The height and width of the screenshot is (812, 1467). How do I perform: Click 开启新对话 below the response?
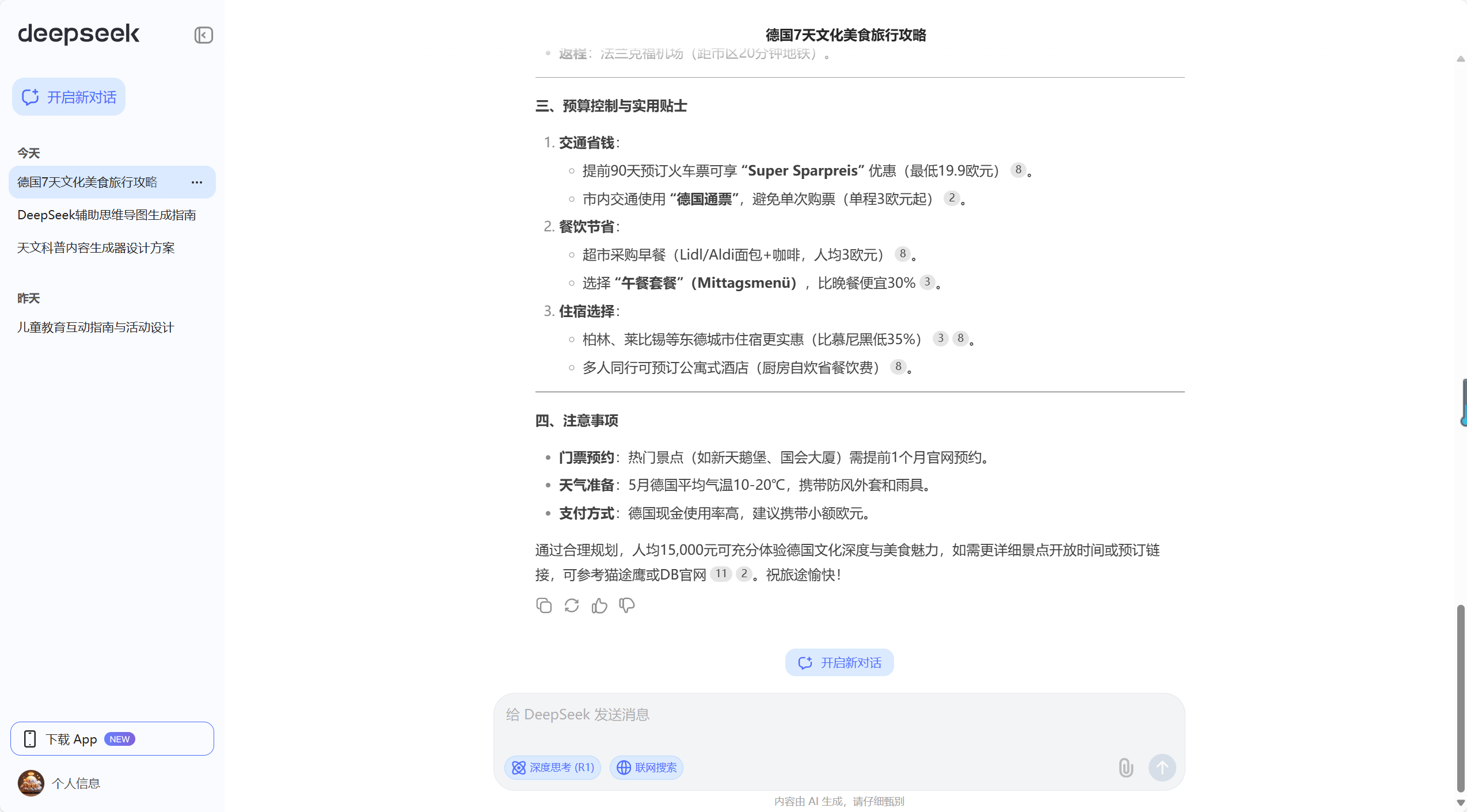coord(839,662)
